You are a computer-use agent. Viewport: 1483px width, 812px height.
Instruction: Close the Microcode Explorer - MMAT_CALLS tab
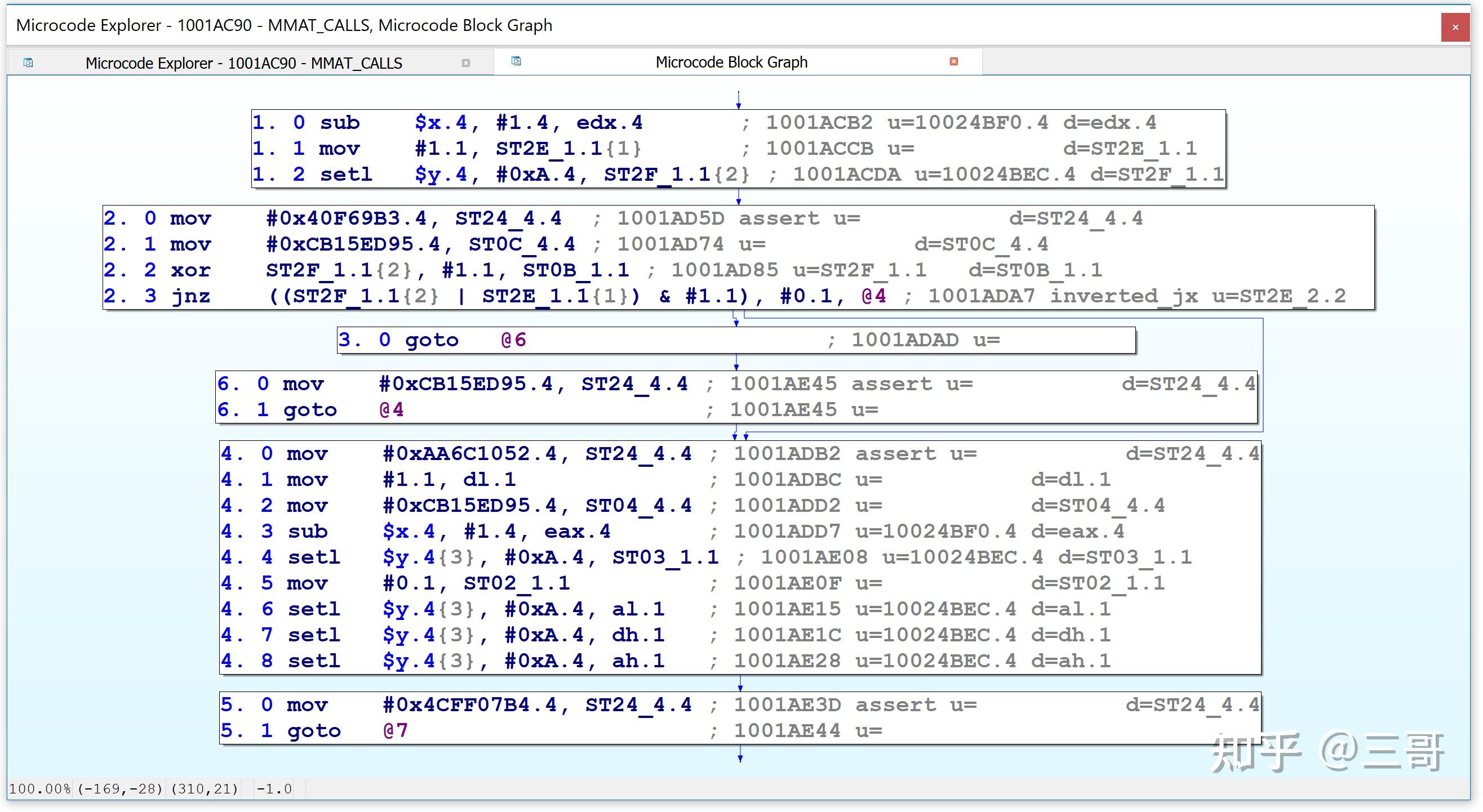pyautogui.click(x=467, y=64)
